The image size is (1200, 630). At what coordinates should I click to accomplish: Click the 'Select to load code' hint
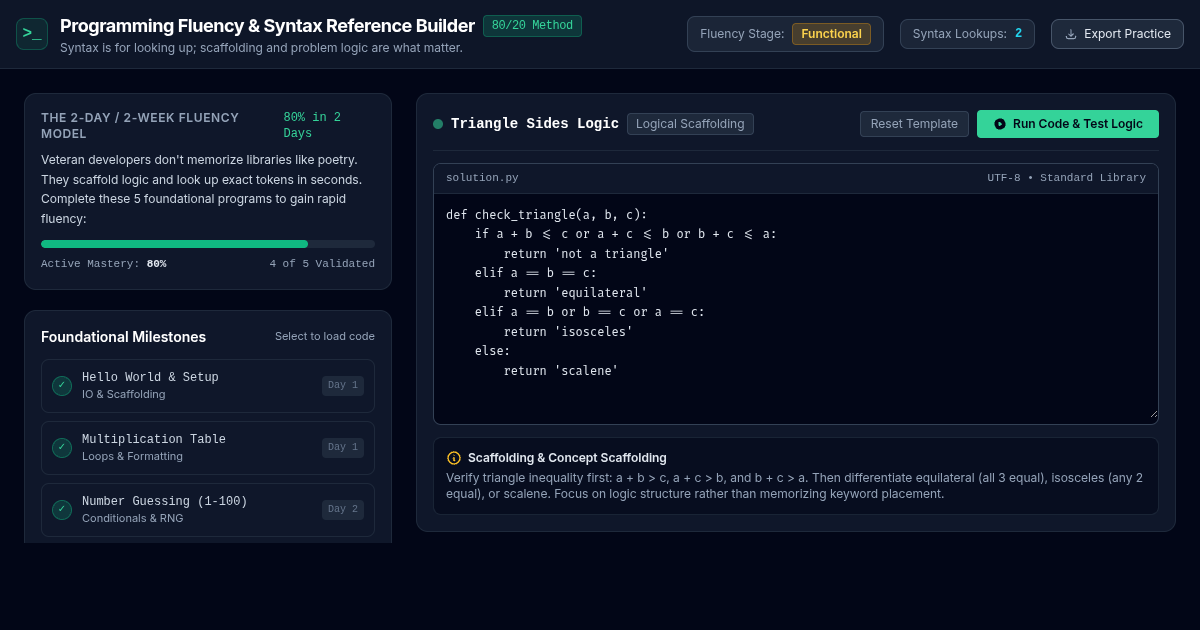coord(325,336)
